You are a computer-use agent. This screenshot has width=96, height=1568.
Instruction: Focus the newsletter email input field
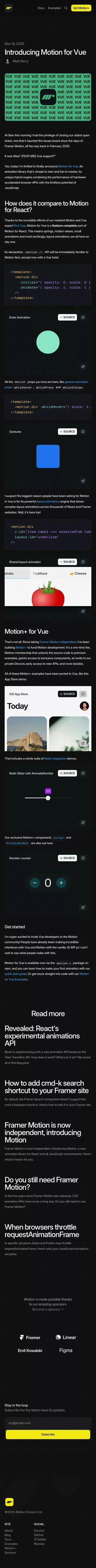click(x=48, y=1423)
